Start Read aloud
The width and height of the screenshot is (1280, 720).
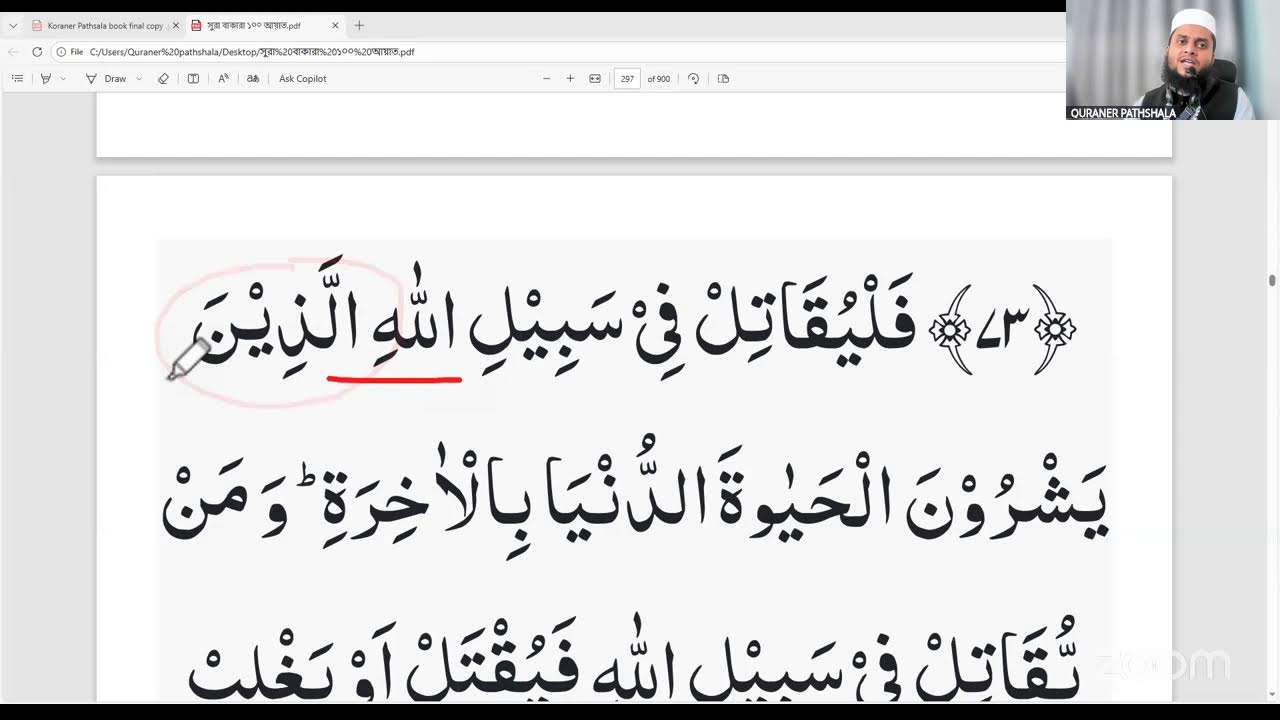click(223, 79)
